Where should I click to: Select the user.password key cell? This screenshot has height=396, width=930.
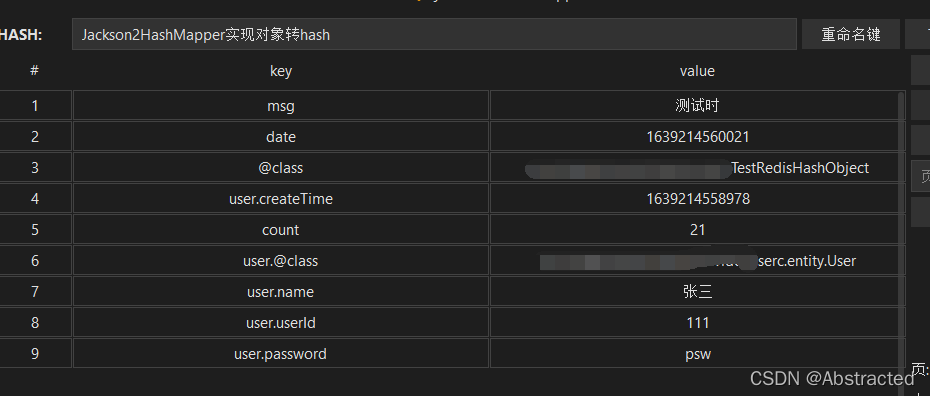[281, 354]
